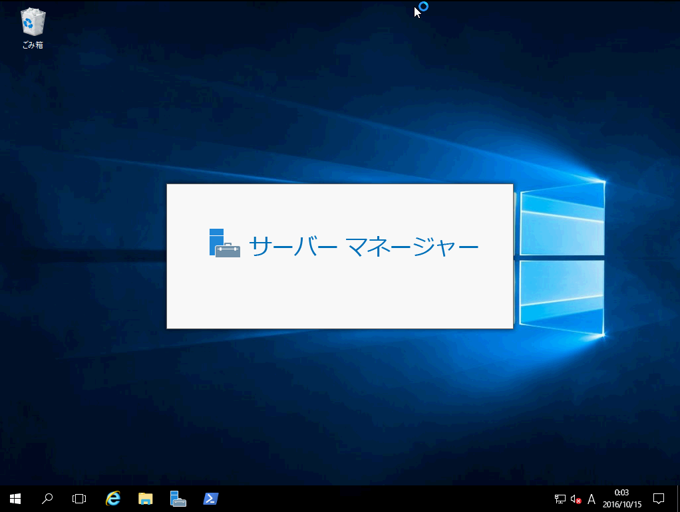This screenshot has height=512, width=680.
Task: Click the Server Manager splash logo icon
Action: point(224,243)
